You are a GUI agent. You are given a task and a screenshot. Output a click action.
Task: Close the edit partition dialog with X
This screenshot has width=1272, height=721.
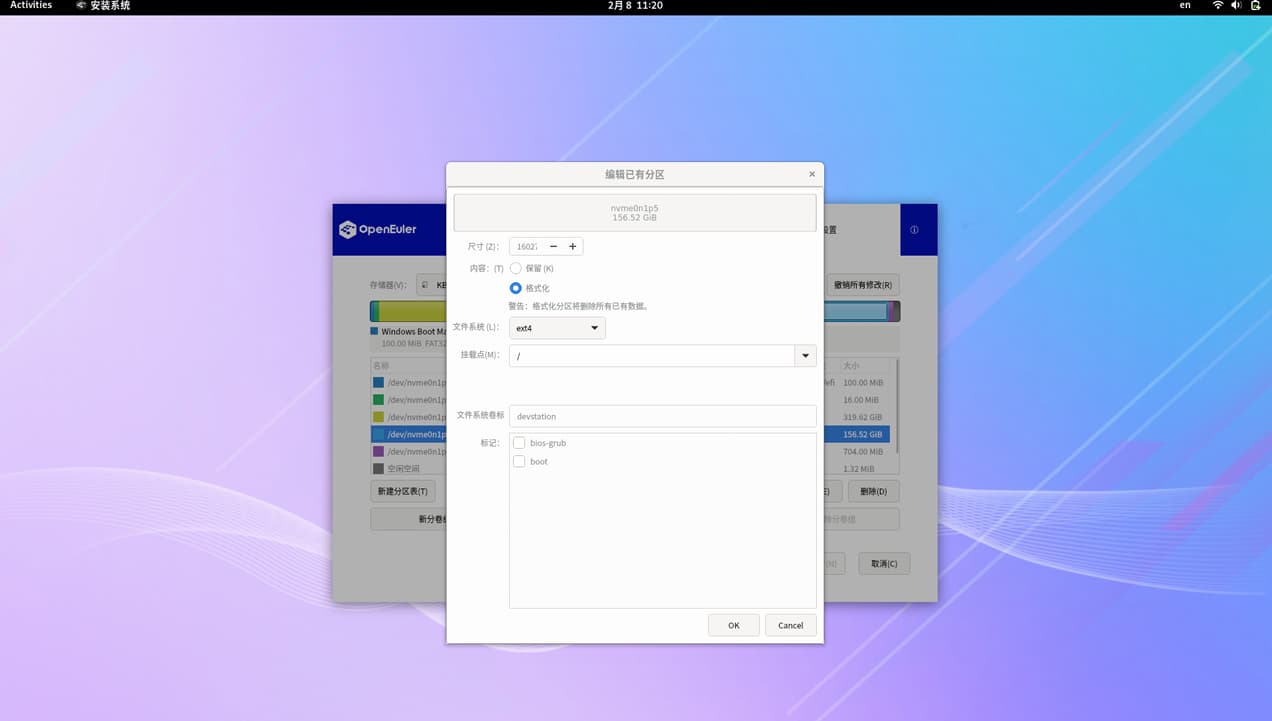pos(811,174)
